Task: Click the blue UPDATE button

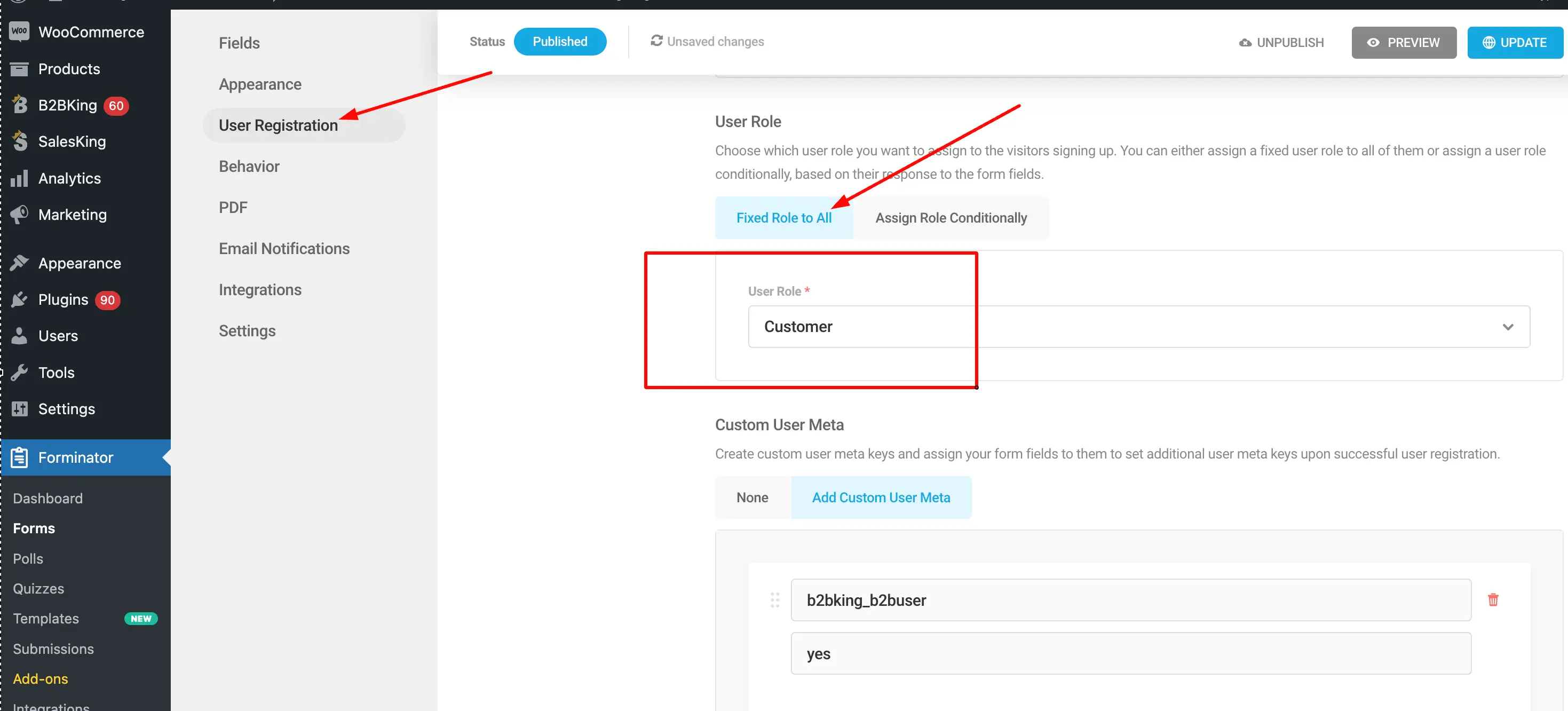Action: pos(1515,43)
